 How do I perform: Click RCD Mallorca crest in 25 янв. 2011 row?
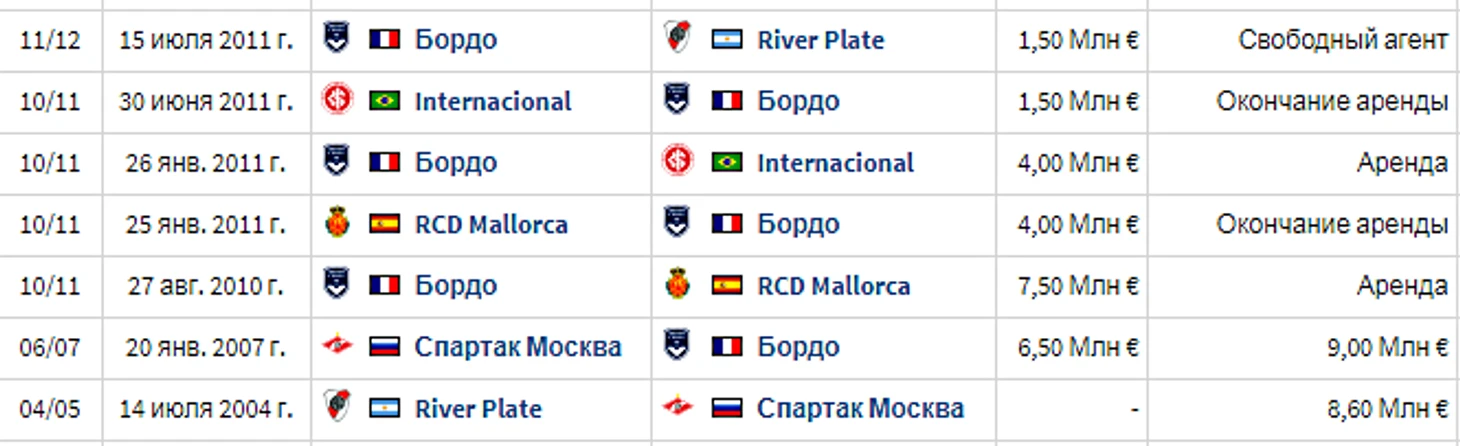(x=338, y=223)
